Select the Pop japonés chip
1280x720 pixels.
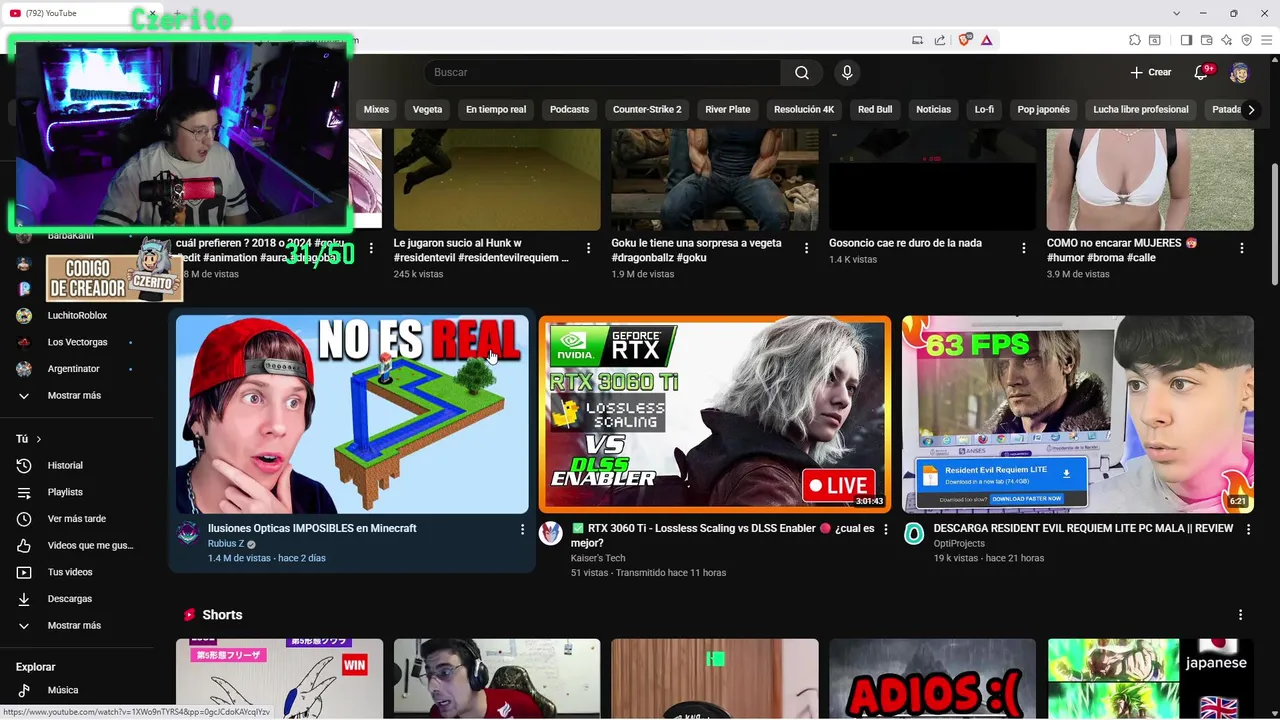coord(1043,110)
